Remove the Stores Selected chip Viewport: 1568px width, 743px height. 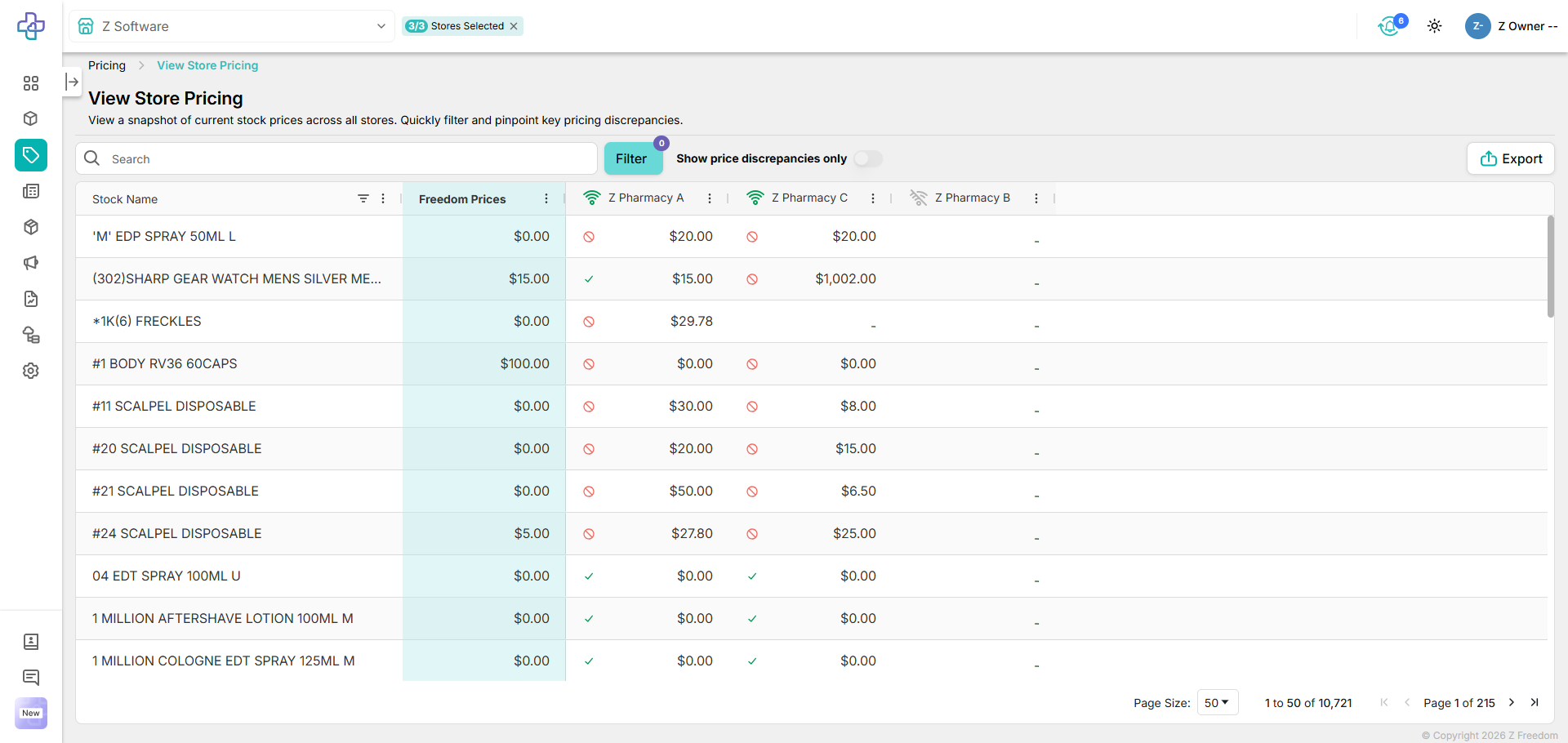click(514, 26)
